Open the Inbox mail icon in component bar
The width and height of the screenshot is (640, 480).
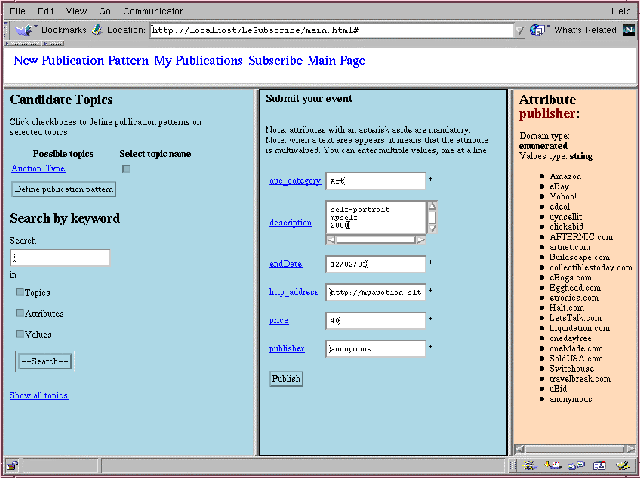(x=553, y=465)
